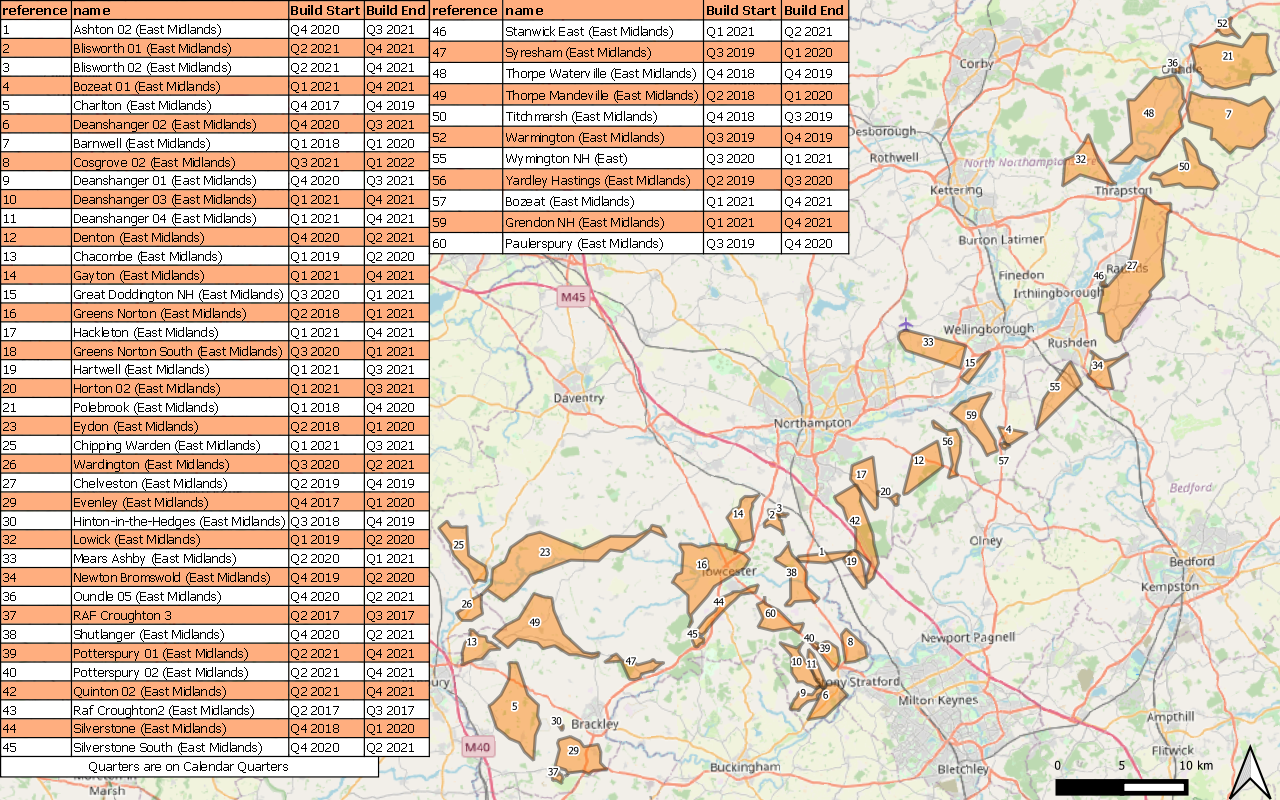Image resolution: width=1280 pixels, height=800 pixels.
Task: Select map polygon numbered 49
Action: (x=545, y=627)
